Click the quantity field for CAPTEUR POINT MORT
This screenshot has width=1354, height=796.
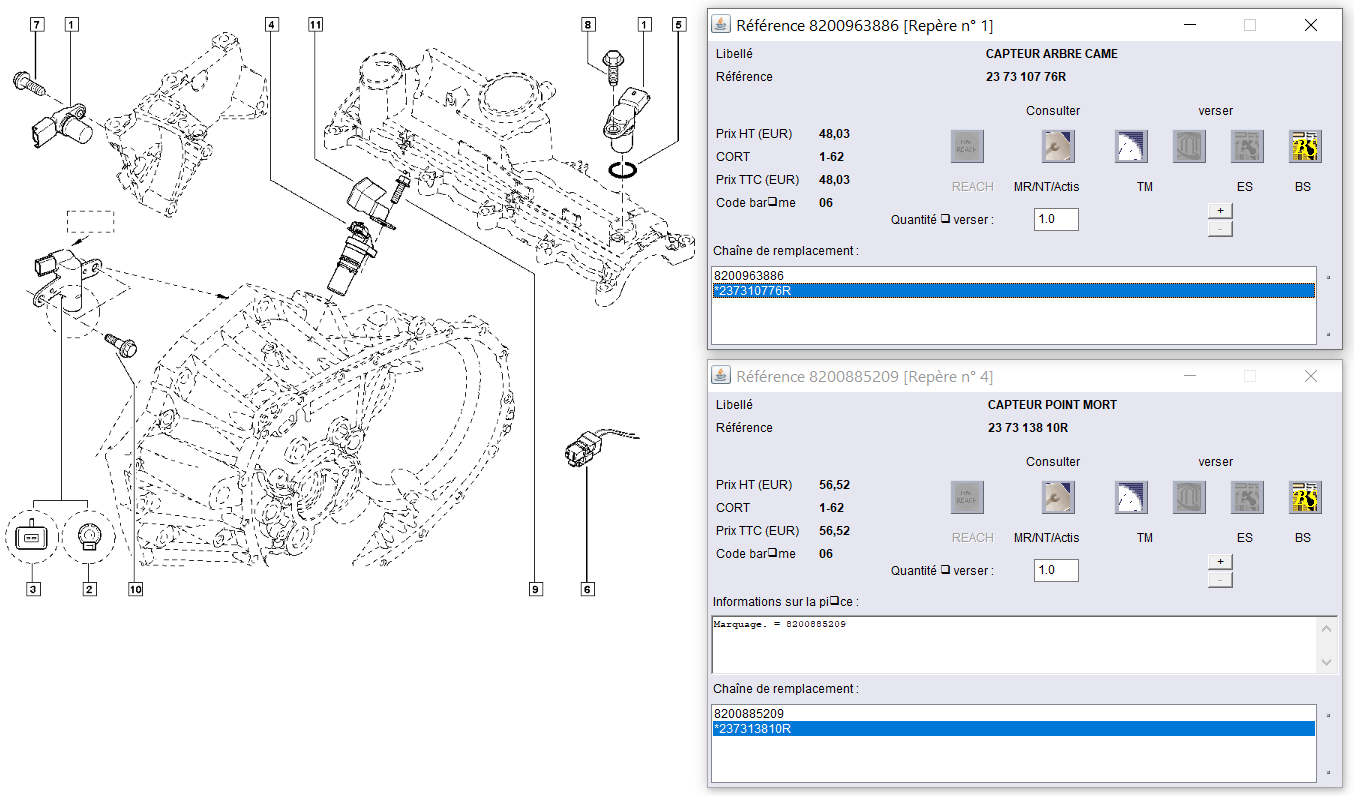1056,570
